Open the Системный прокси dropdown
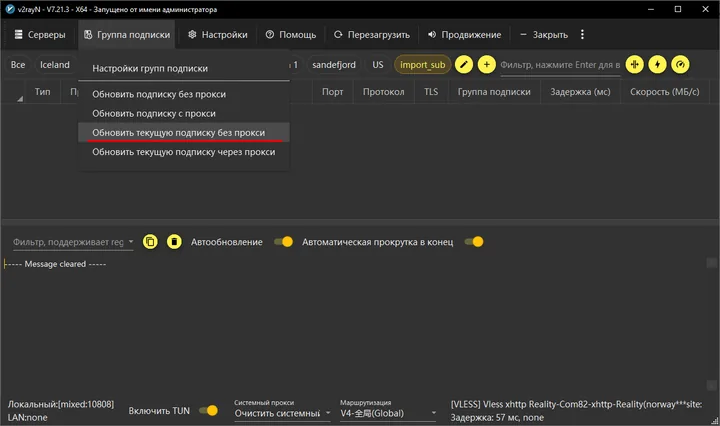720x426 pixels. pyautogui.click(x=282, y=414)
